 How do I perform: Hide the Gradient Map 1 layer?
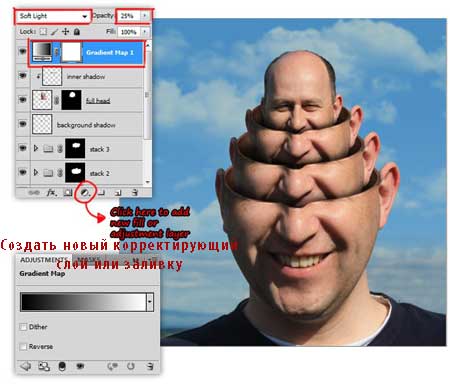click(x=23, y=52)
